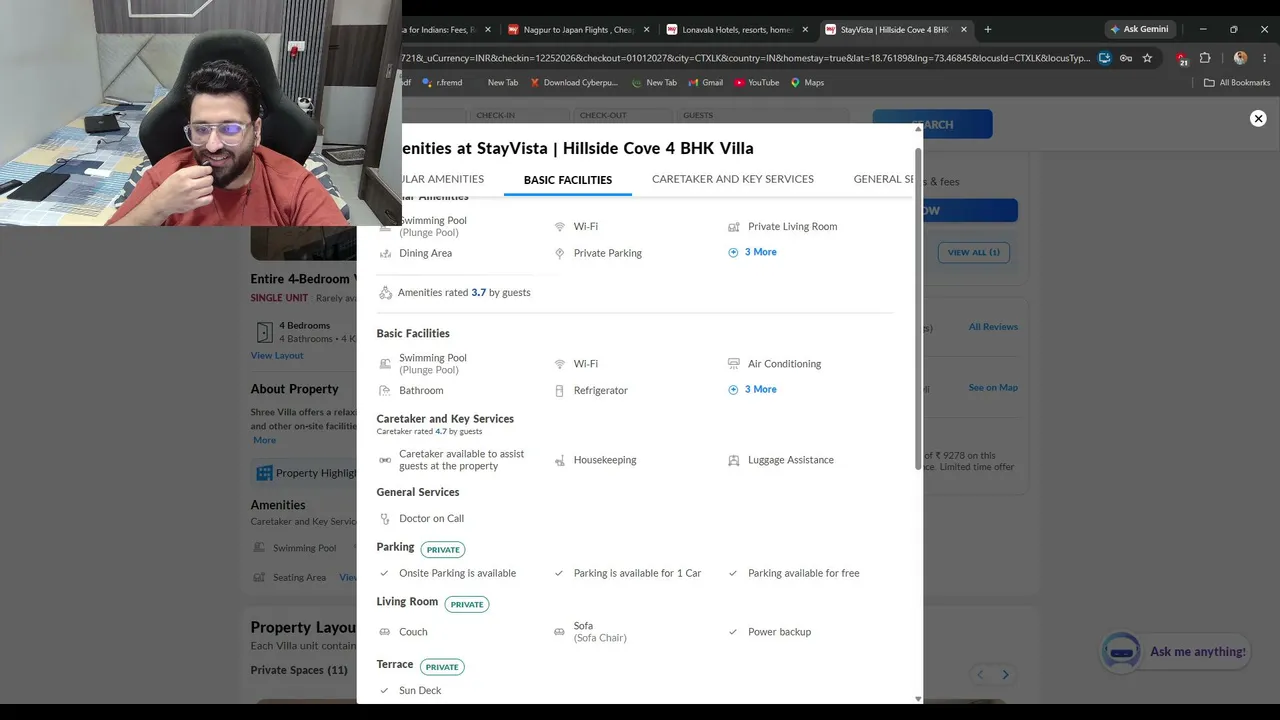
Task: Click the address bar URL field
Action: [x=745, y=58]
